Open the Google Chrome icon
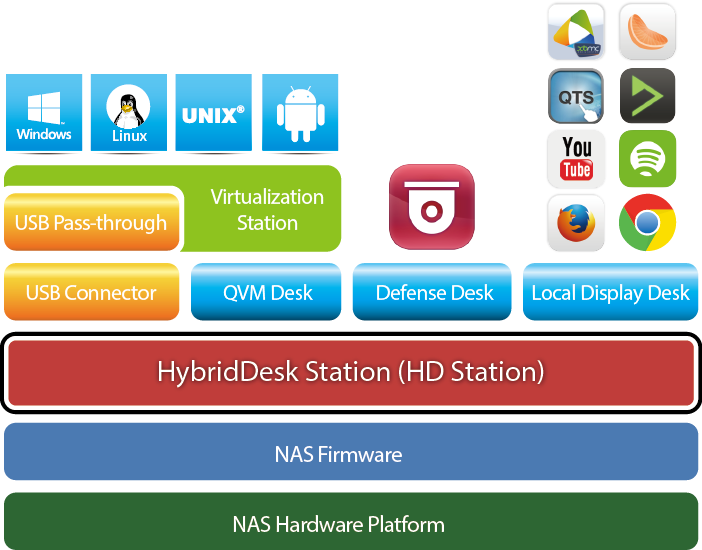 (x=647, y=222)
